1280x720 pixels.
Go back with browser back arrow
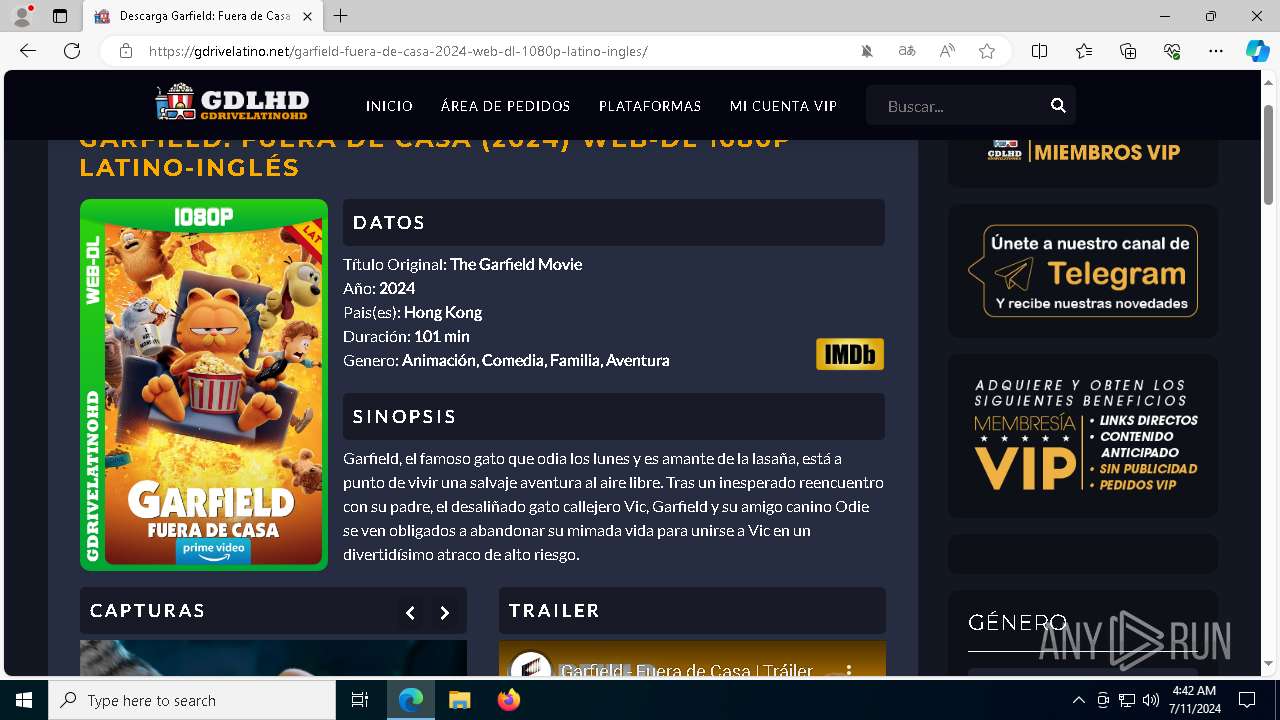click(28, 51)
